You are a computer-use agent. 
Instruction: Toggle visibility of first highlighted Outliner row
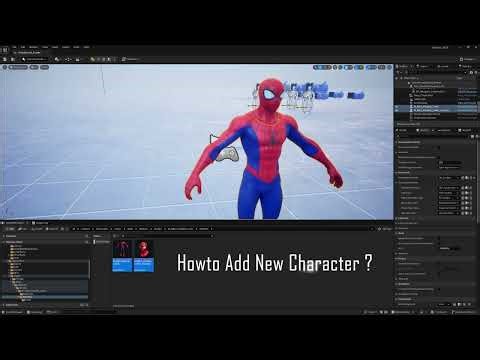397,107
